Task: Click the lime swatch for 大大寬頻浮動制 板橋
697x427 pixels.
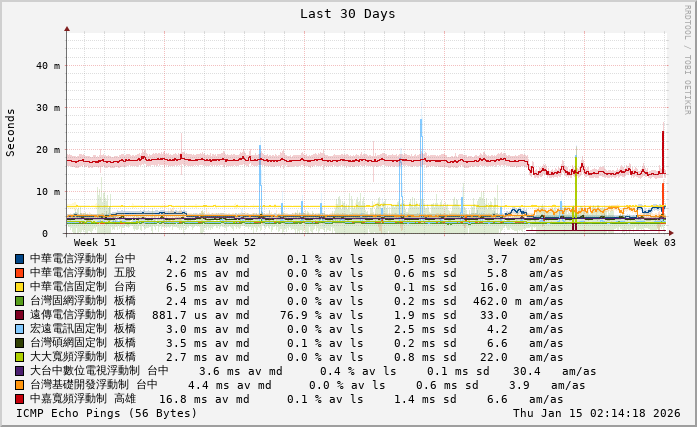Action: click(x=19, y=357)
